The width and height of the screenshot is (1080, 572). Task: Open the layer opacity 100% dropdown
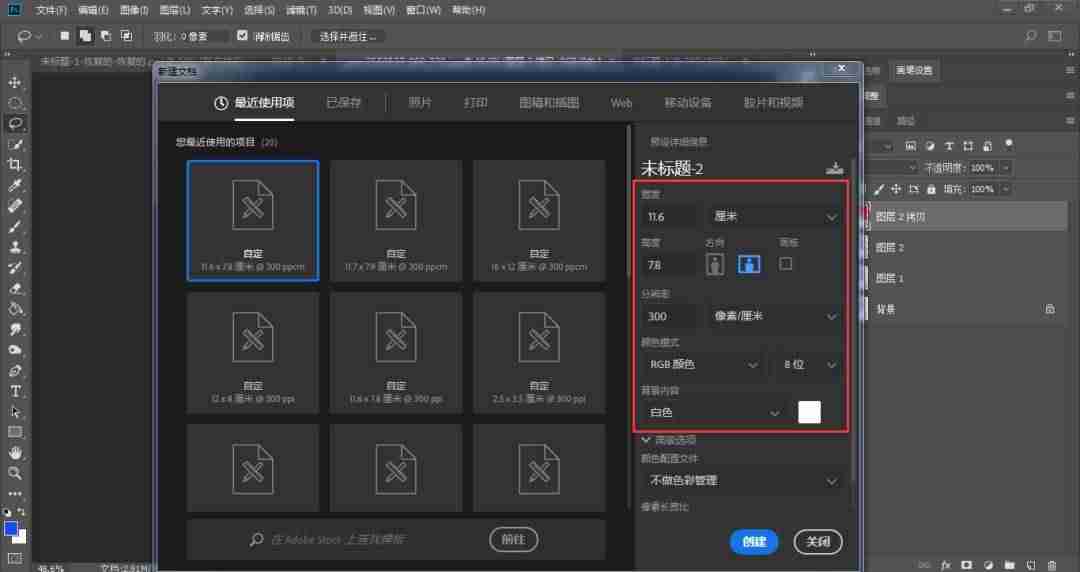[x=1006, y=167]
